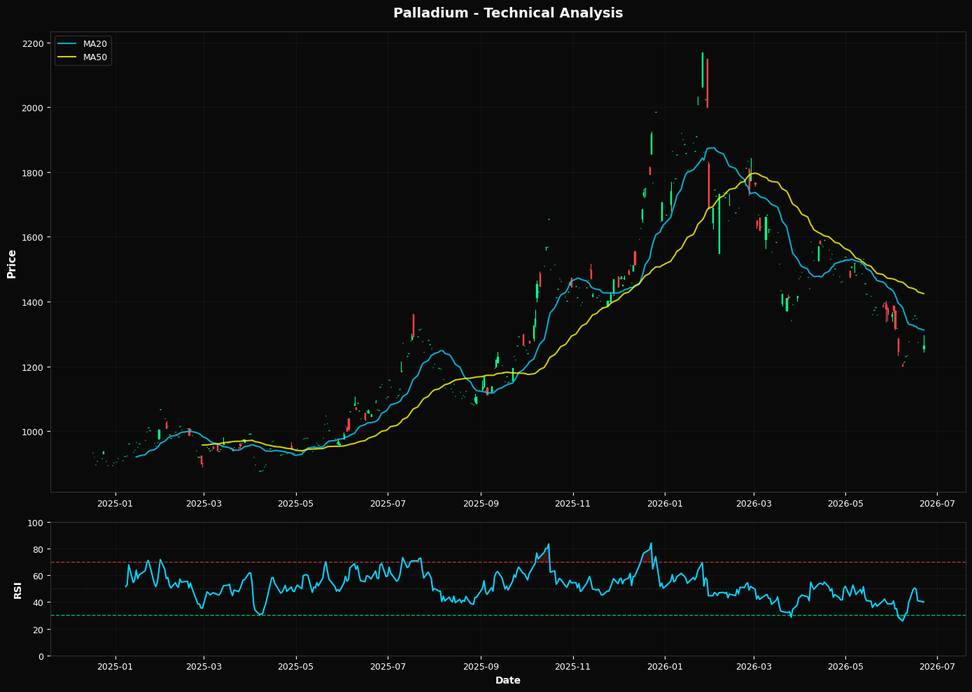This screenshot has width=972, height=692.
Task: Select the 1400 tick on Price axis
Action: click(x=34, y=303)
